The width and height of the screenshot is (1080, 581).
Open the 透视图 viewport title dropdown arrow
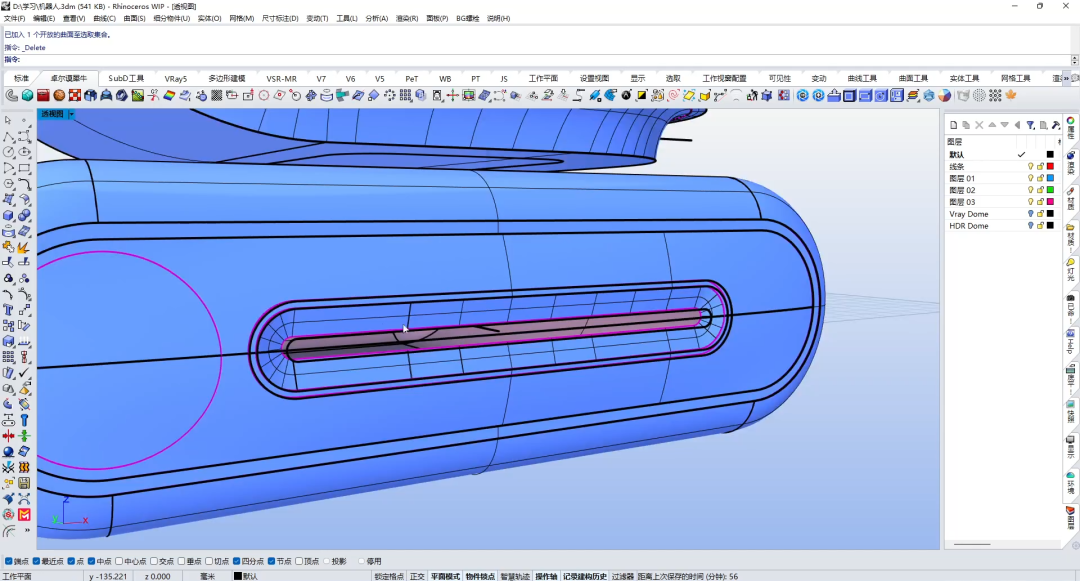pos(71,114)
